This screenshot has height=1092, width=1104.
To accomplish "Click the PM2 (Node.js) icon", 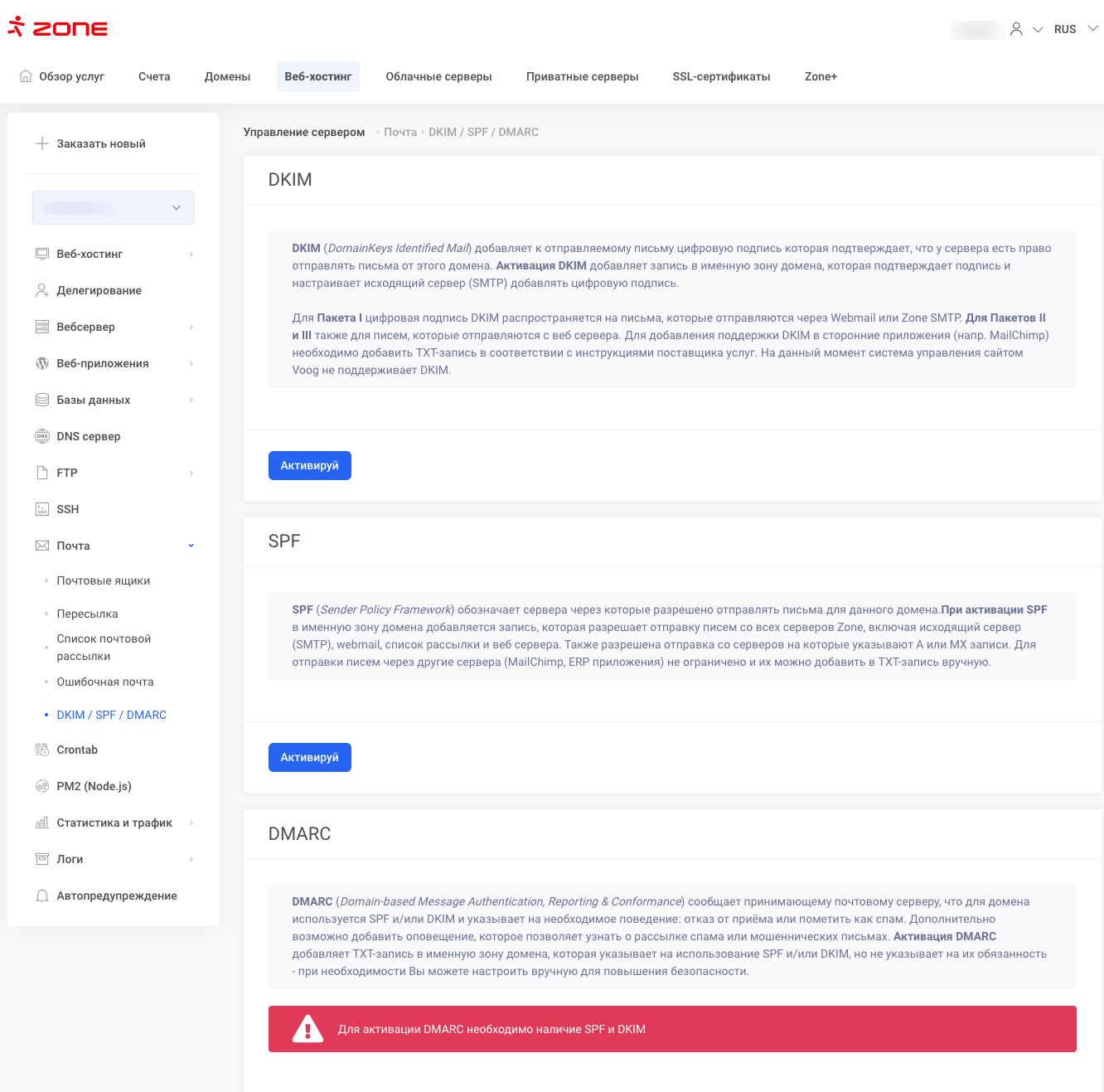I will coord(42,786).
